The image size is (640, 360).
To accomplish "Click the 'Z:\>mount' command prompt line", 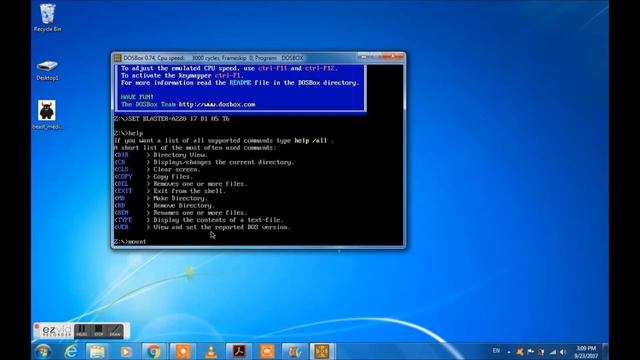I will 130,242.
